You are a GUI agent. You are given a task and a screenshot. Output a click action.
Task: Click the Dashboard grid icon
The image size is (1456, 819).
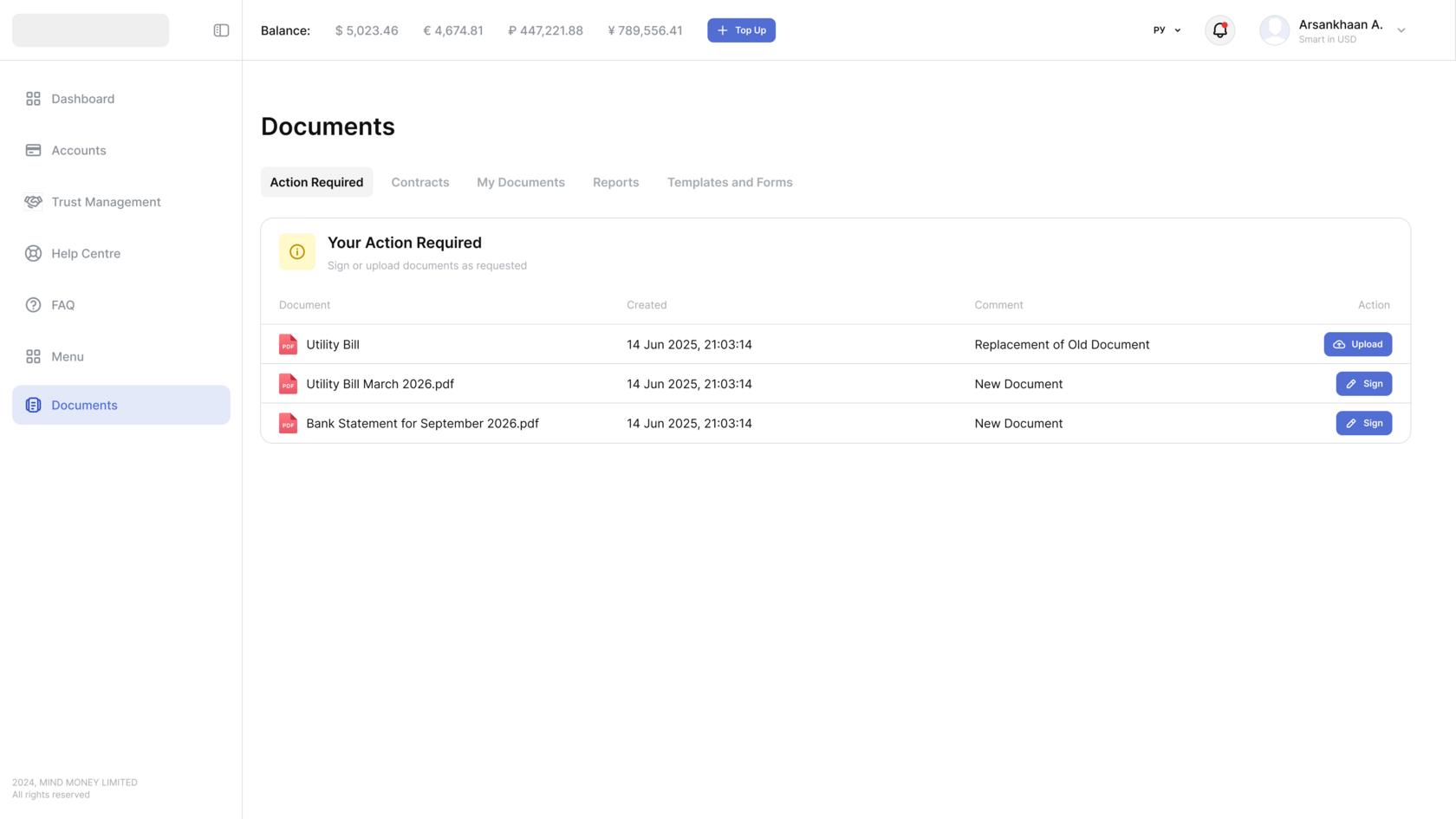click(33, 99)
